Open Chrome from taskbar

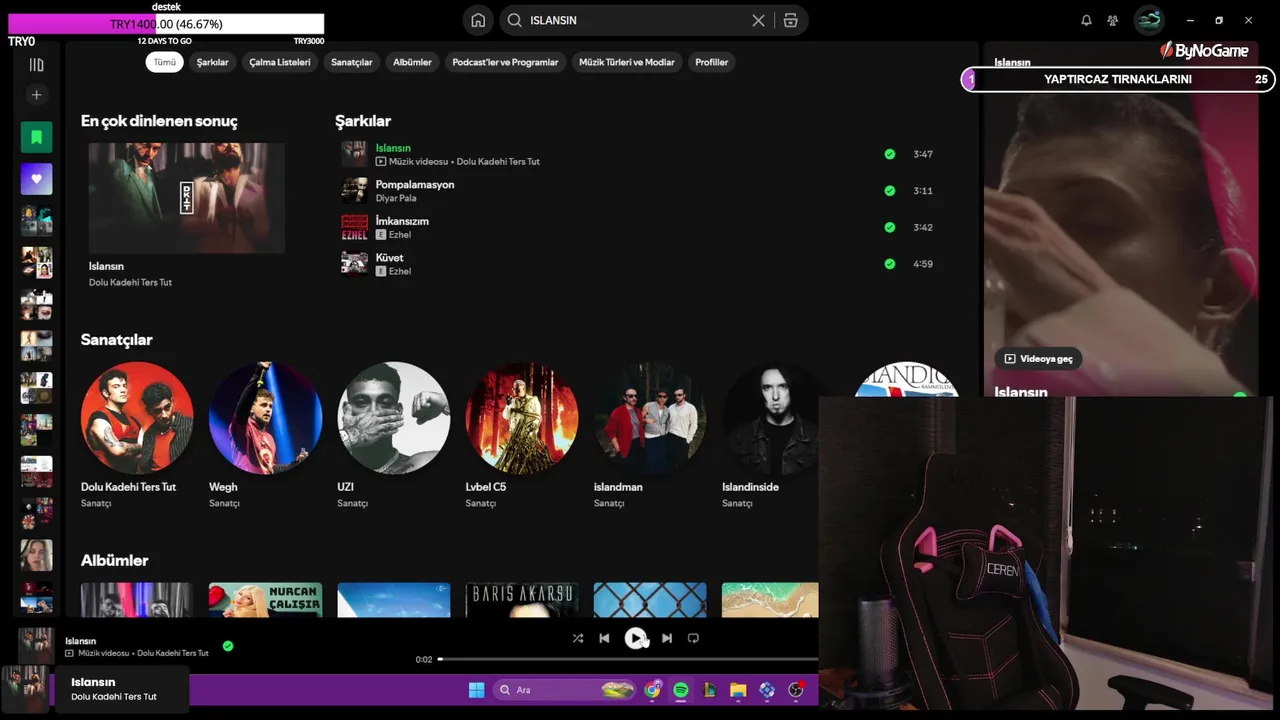point(652,690)
